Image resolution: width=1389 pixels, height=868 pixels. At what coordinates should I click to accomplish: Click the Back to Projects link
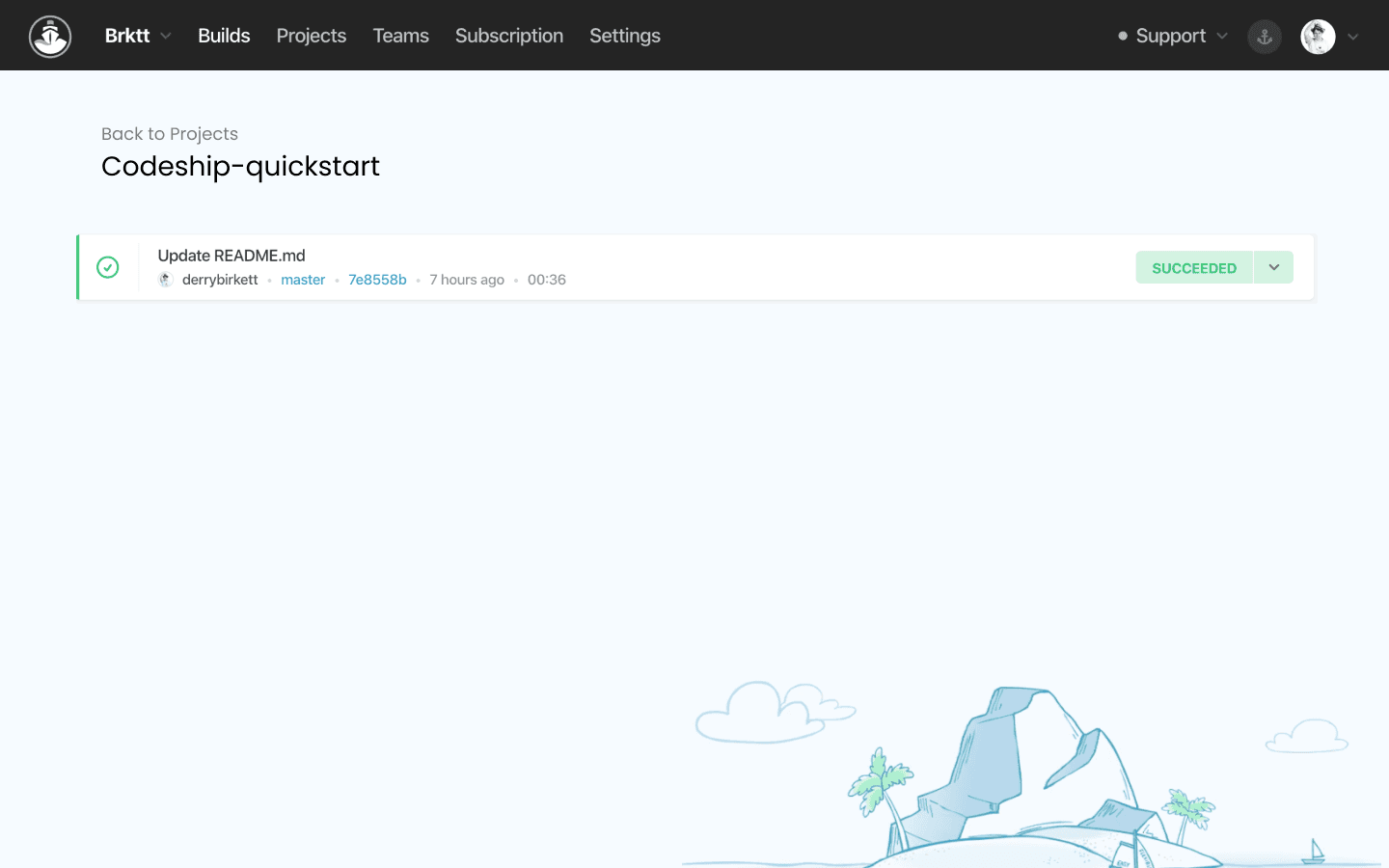[170, 134]
